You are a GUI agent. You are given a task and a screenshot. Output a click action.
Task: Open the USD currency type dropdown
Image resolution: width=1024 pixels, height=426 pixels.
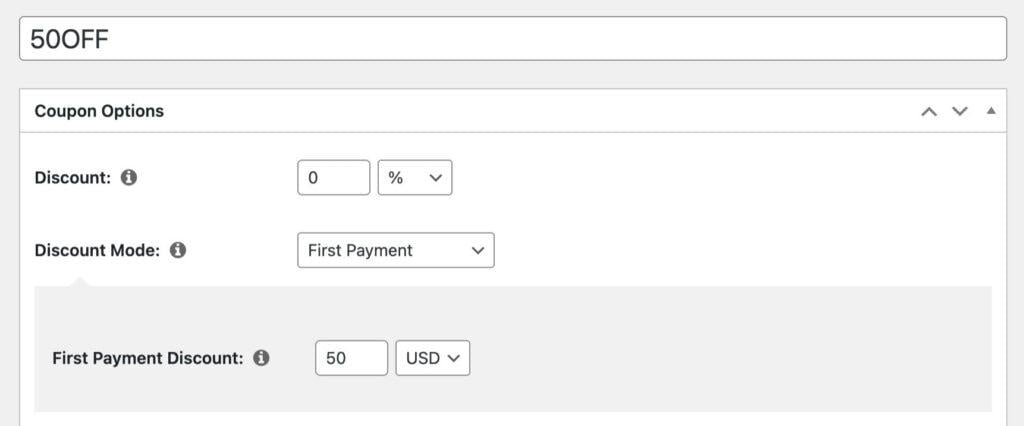click(432, 358)
